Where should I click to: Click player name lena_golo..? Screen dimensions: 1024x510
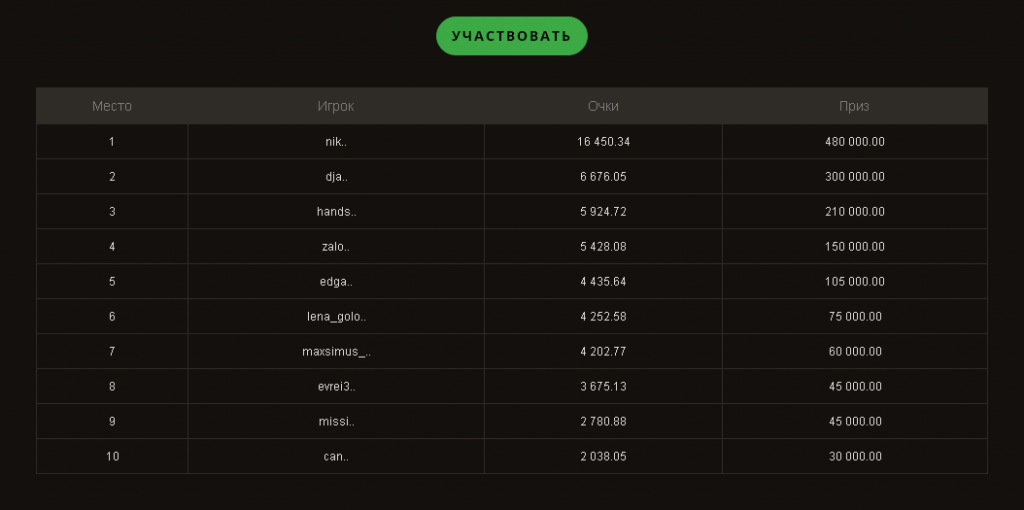pos(336,317)
